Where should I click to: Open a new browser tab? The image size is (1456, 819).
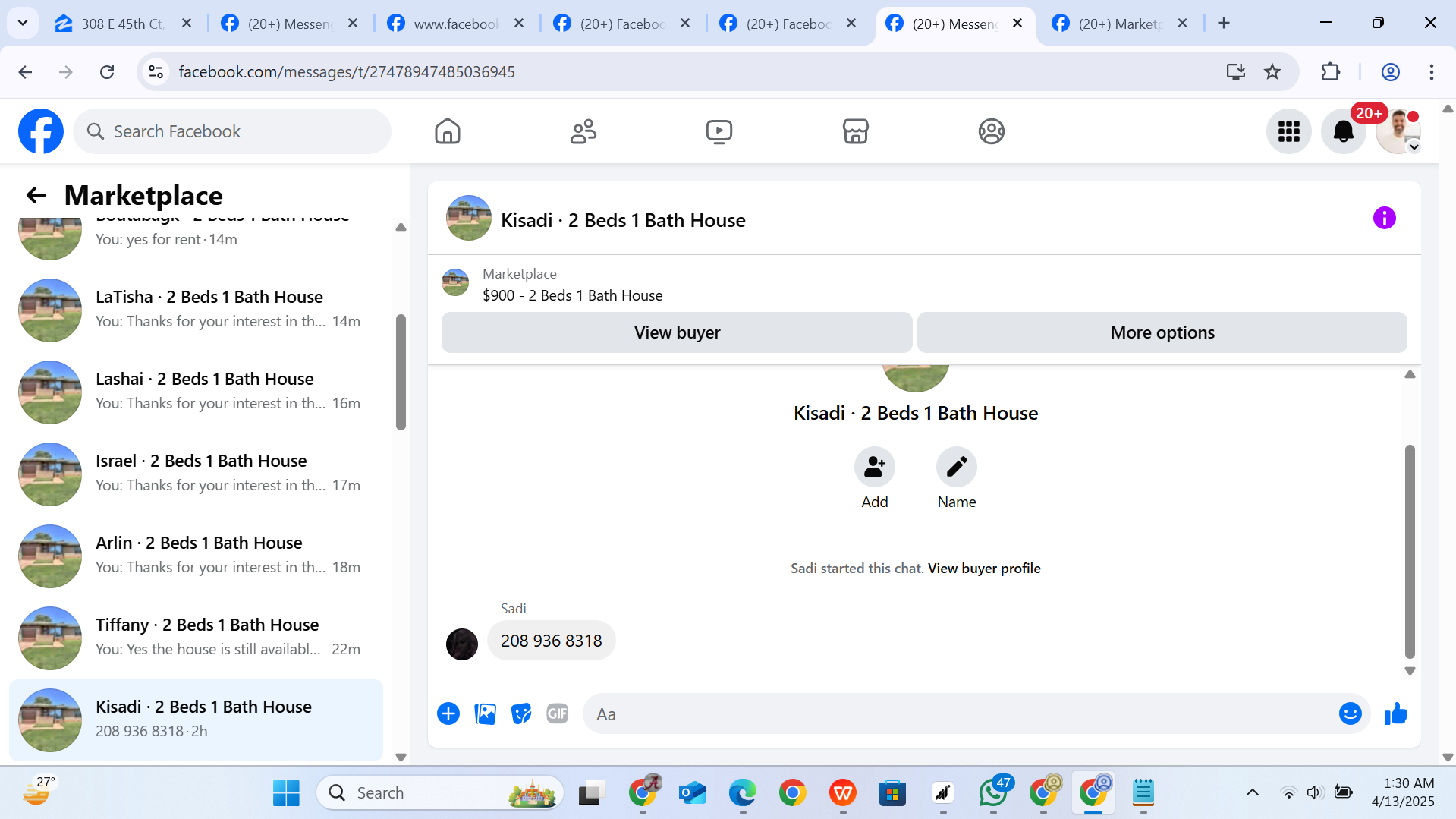[1223, 24]
